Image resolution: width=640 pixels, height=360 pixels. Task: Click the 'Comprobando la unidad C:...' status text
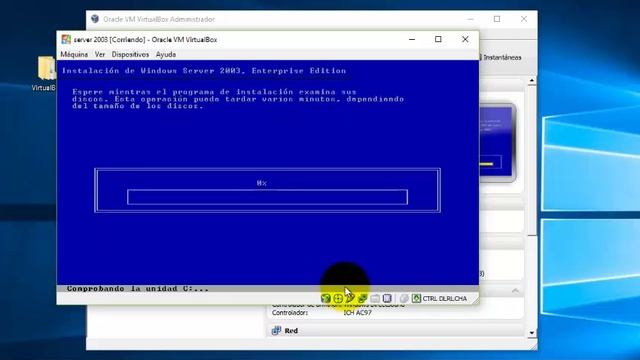[x=138, y=289]
